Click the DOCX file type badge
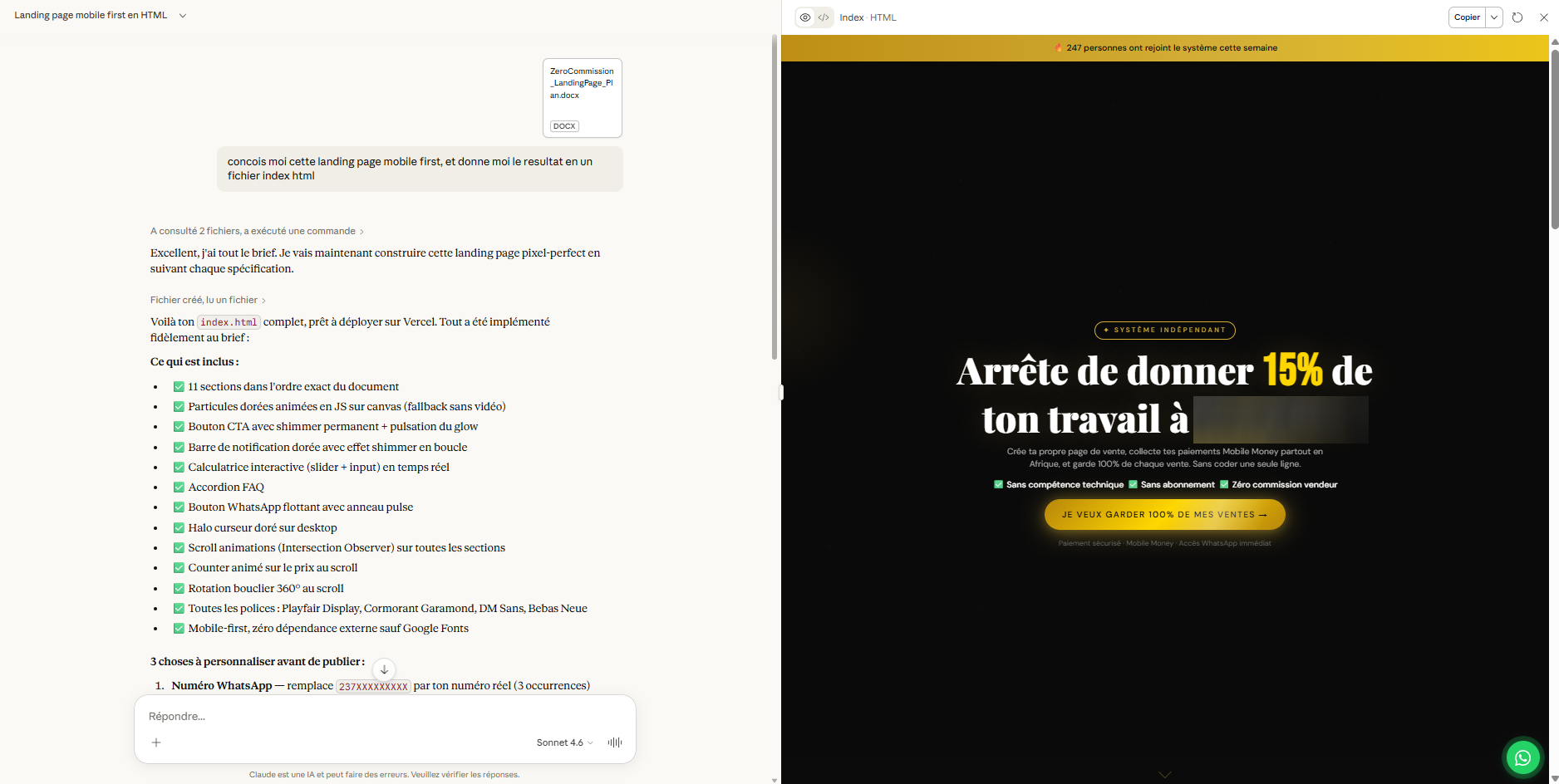1559x784 pixels. (x=564, y=126)
